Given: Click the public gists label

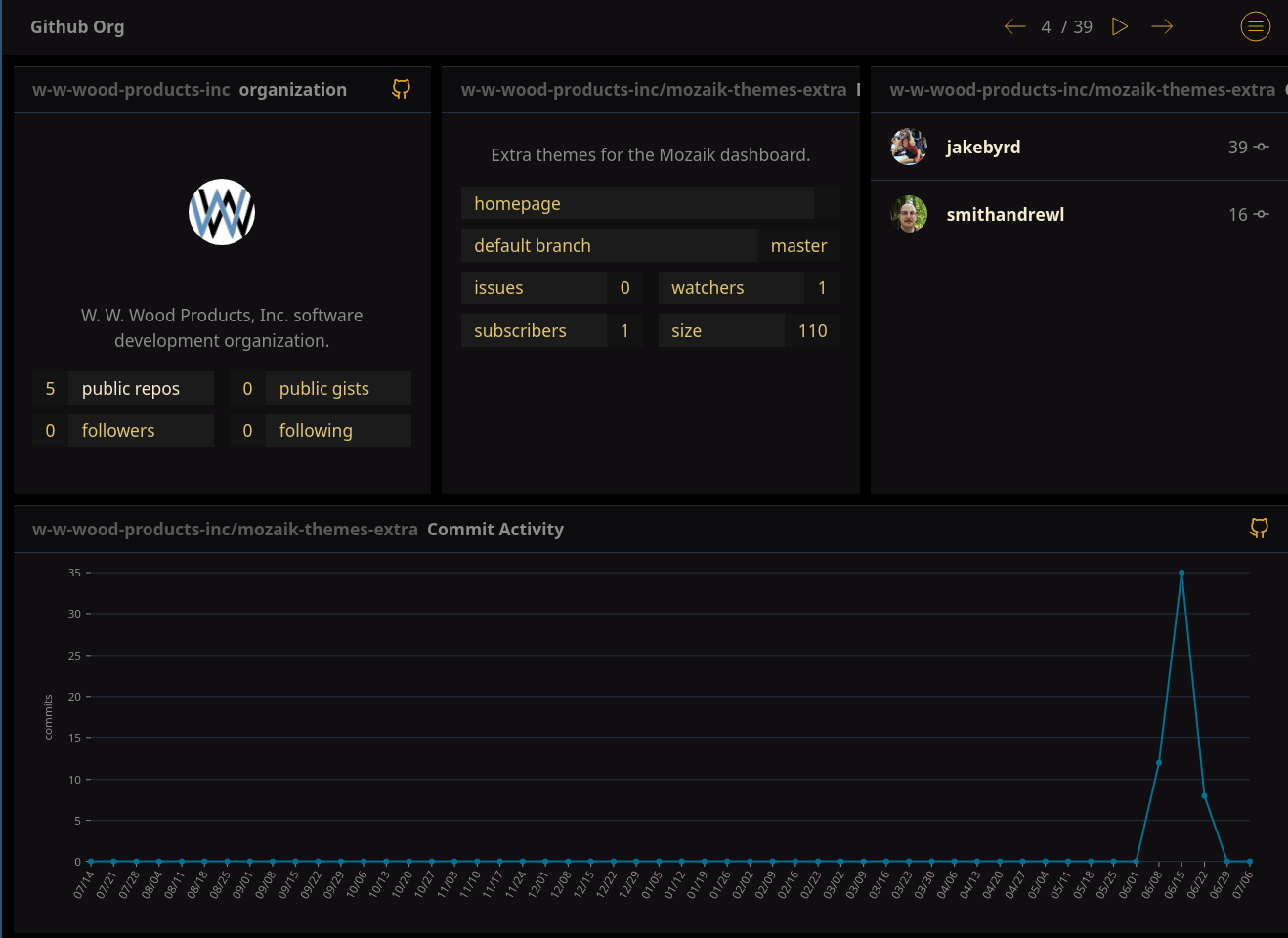Looking at the screenshot, I should [324, 388].
